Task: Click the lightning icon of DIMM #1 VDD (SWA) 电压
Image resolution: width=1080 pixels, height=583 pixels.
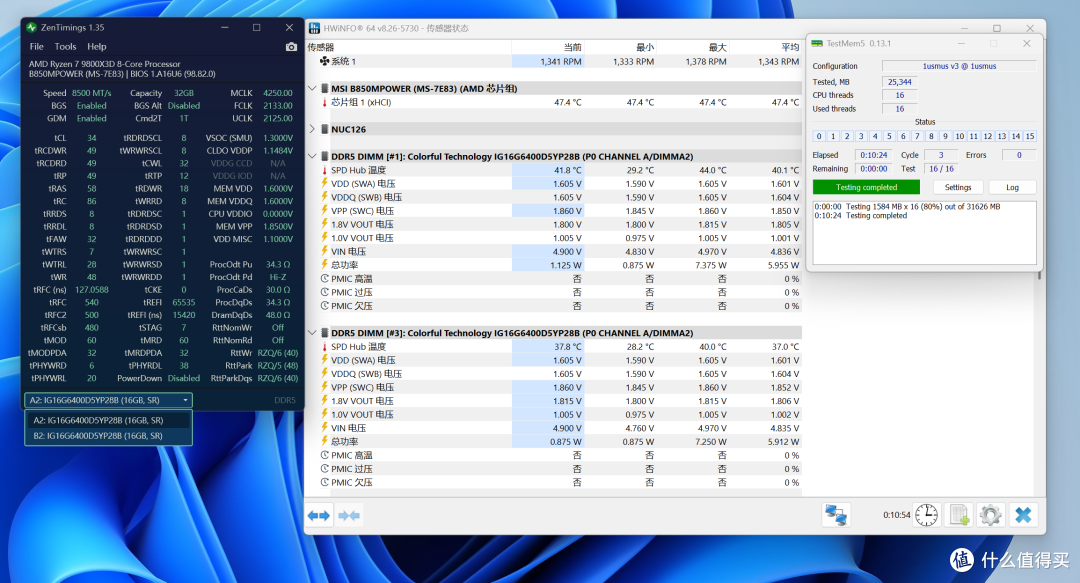Action: point(324,183)
